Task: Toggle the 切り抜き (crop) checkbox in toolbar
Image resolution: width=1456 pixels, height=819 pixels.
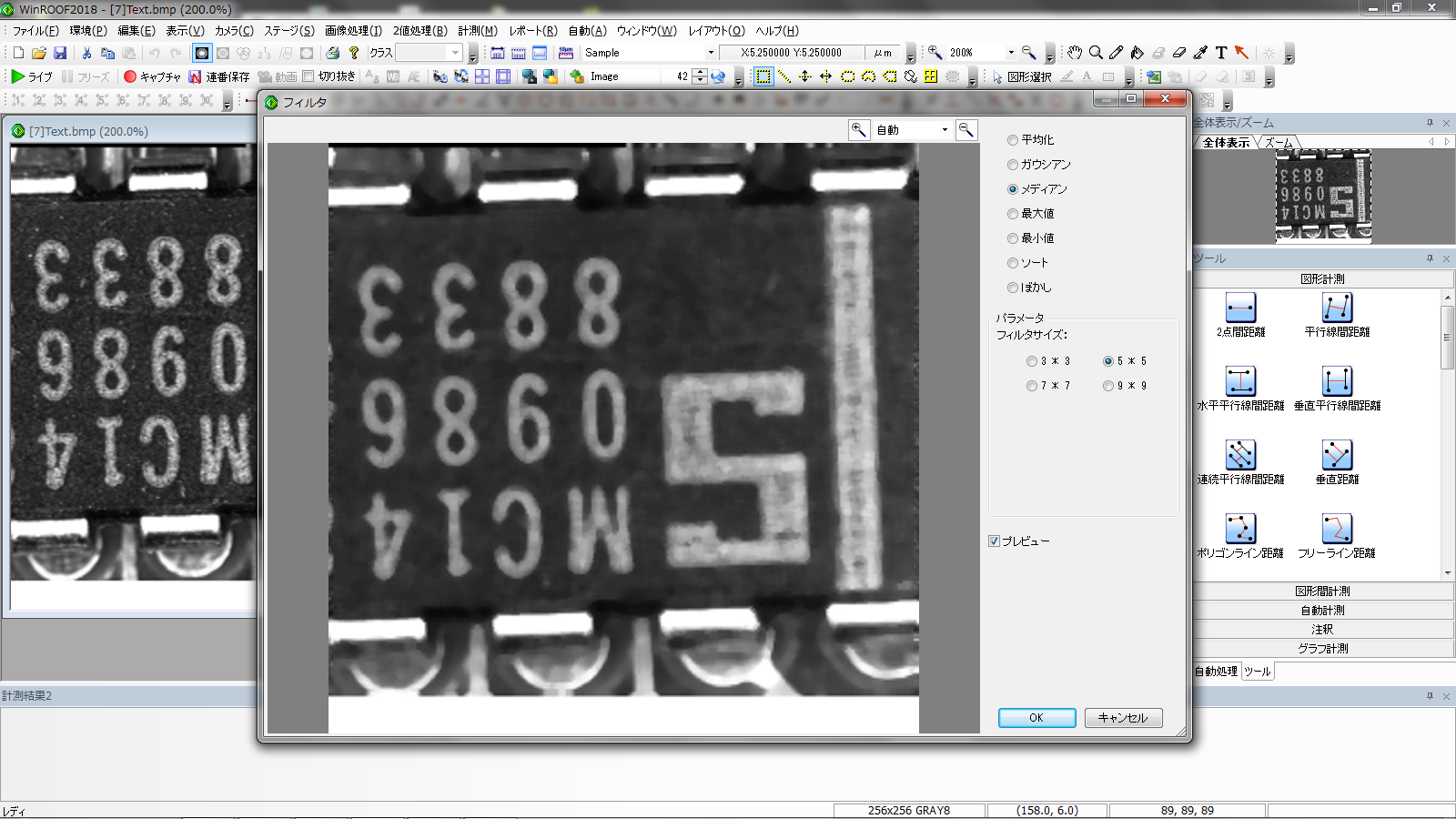Action: point(308,76)
